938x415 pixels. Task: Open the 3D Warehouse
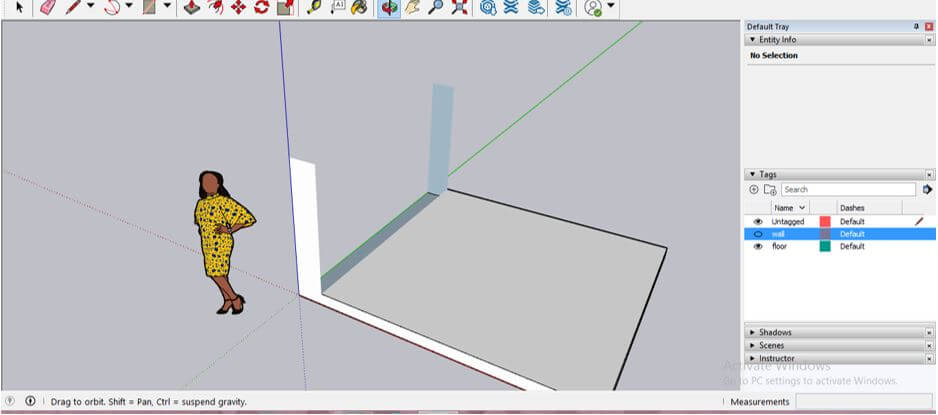tap(488, 7)
